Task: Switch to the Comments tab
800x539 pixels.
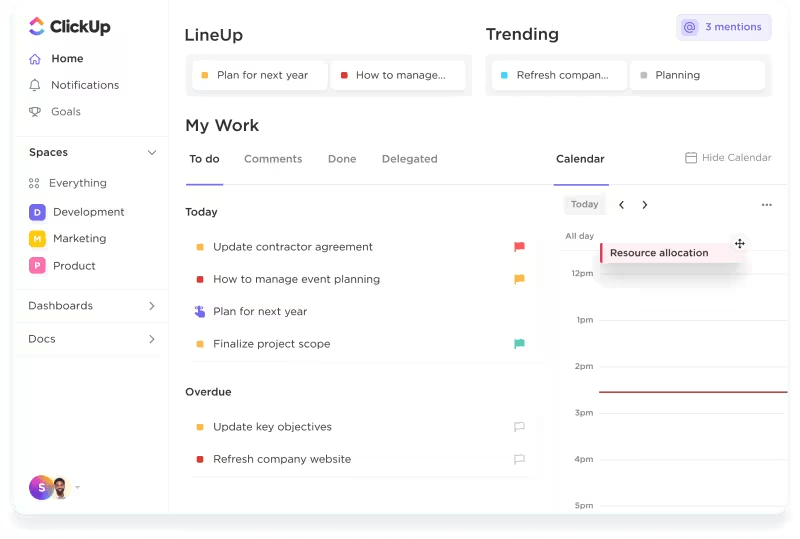Action: pyautogui.click(x=273, y=159)
